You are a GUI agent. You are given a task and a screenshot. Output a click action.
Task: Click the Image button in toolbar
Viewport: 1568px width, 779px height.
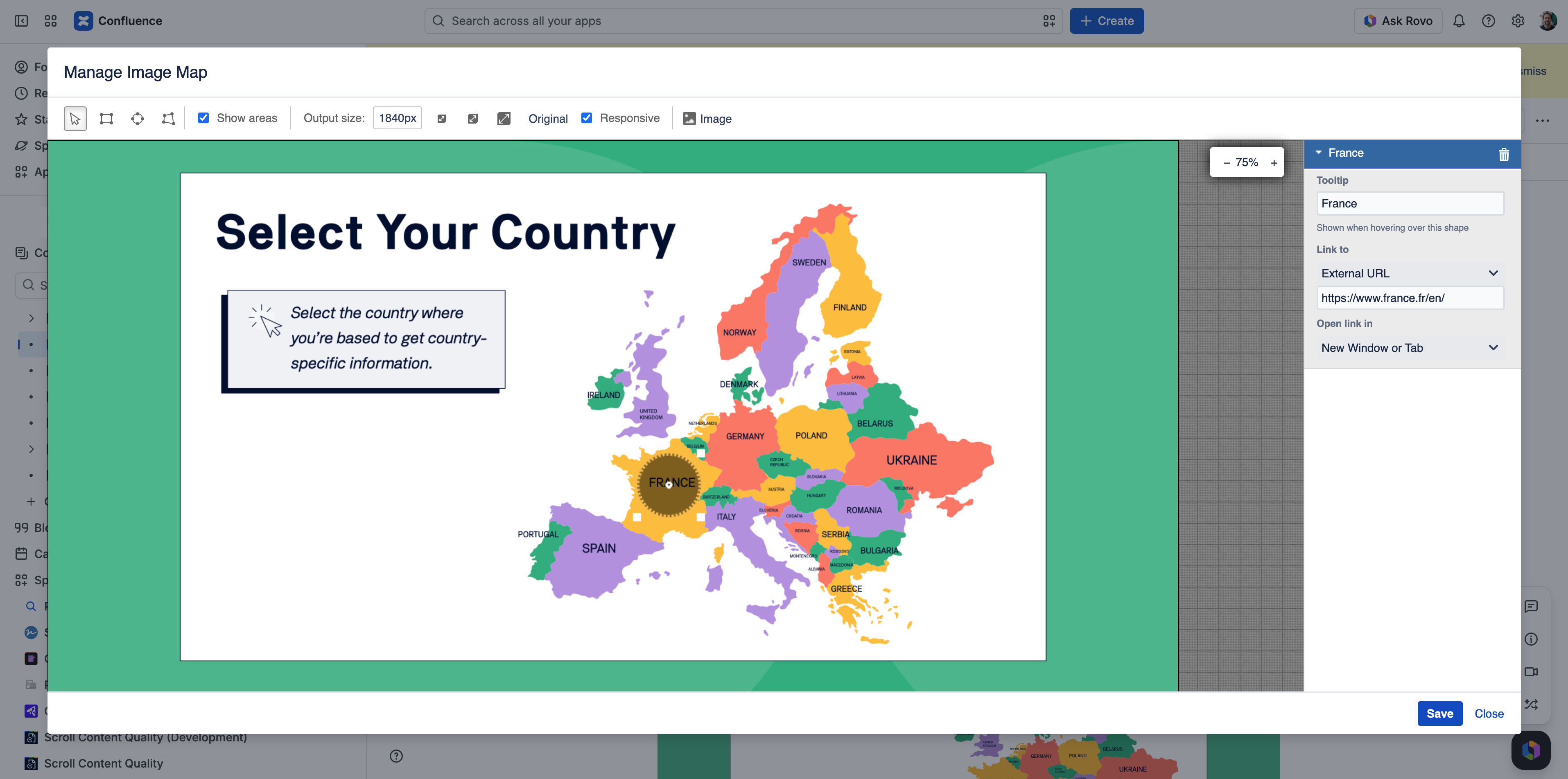point(707,119)
